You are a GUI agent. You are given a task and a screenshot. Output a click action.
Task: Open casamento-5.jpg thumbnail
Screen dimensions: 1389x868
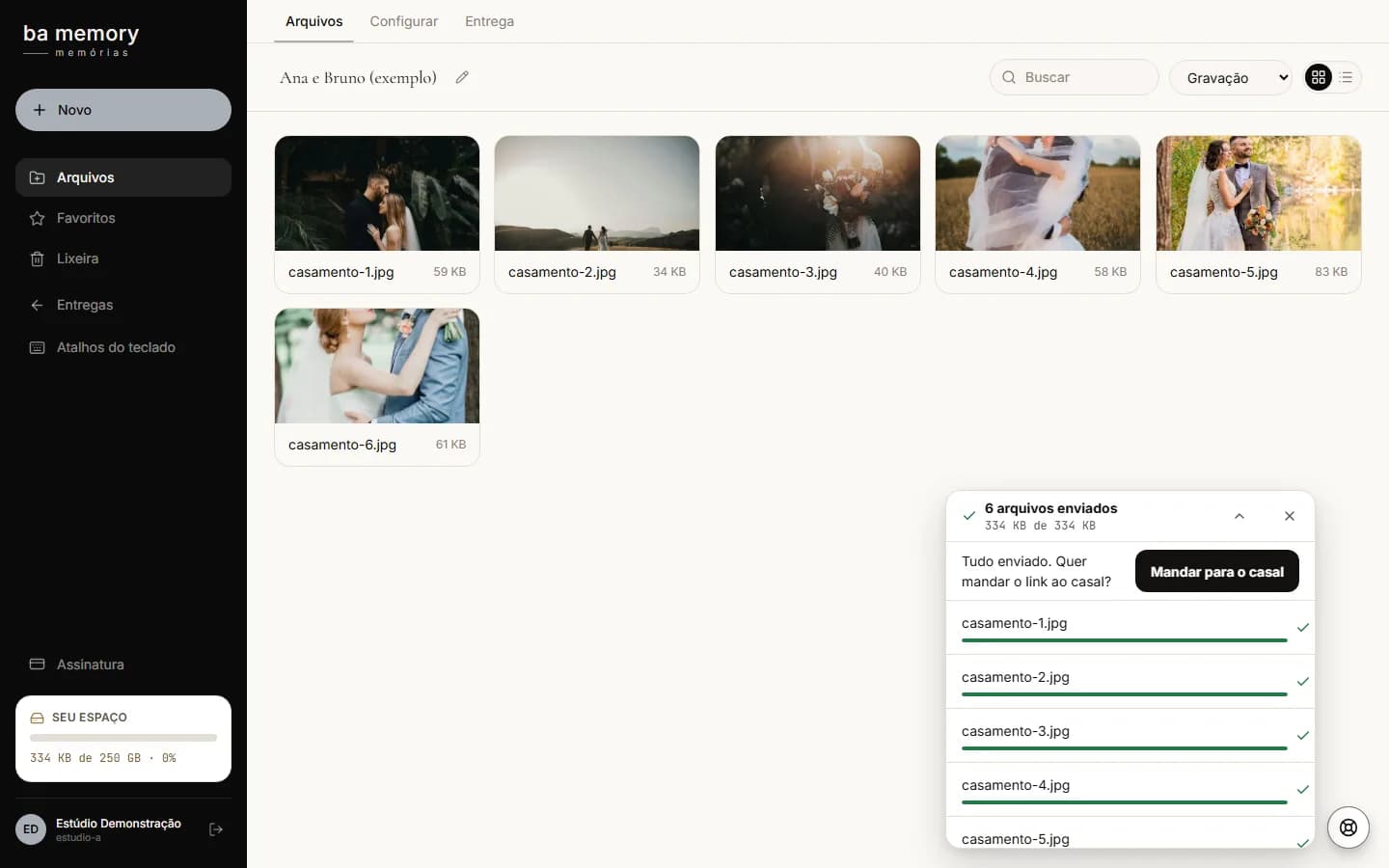[x=1259, y=193]
